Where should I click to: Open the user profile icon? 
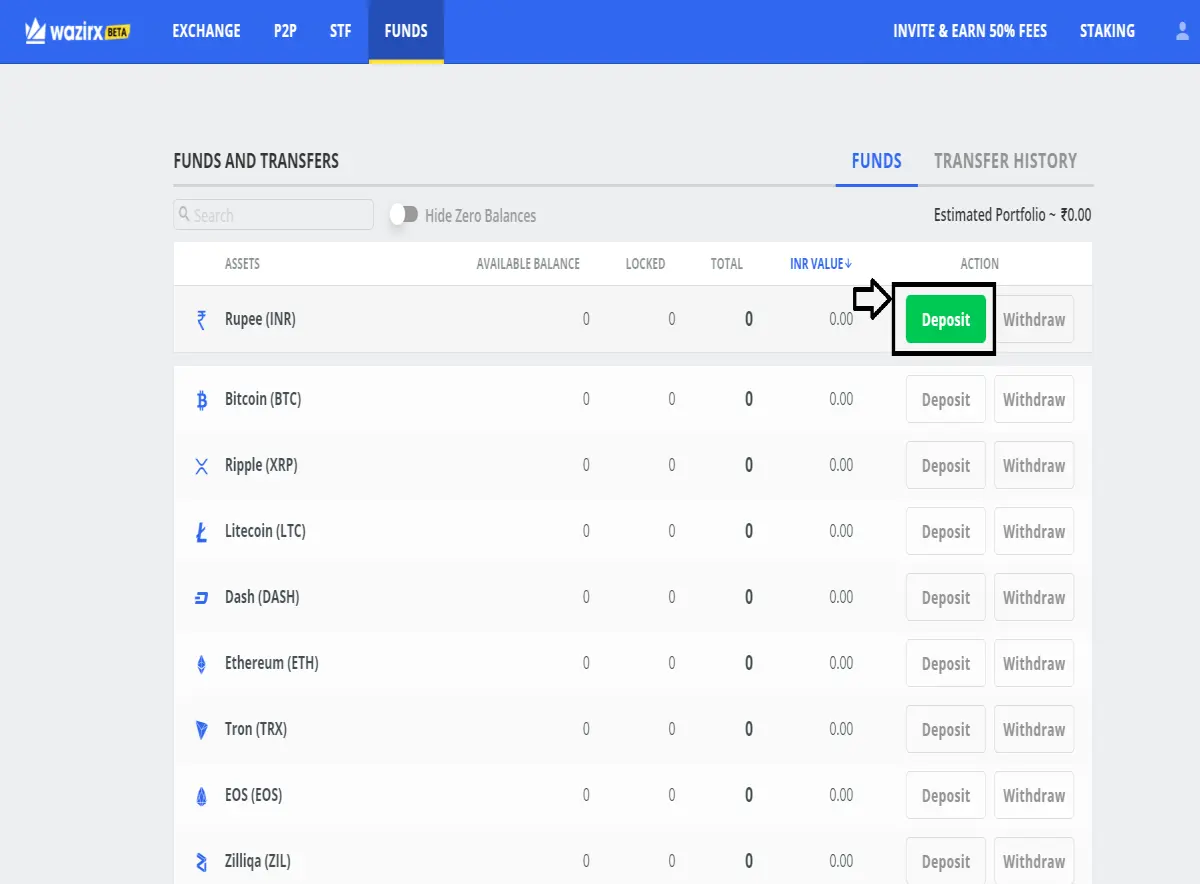tap(1183, 31)
